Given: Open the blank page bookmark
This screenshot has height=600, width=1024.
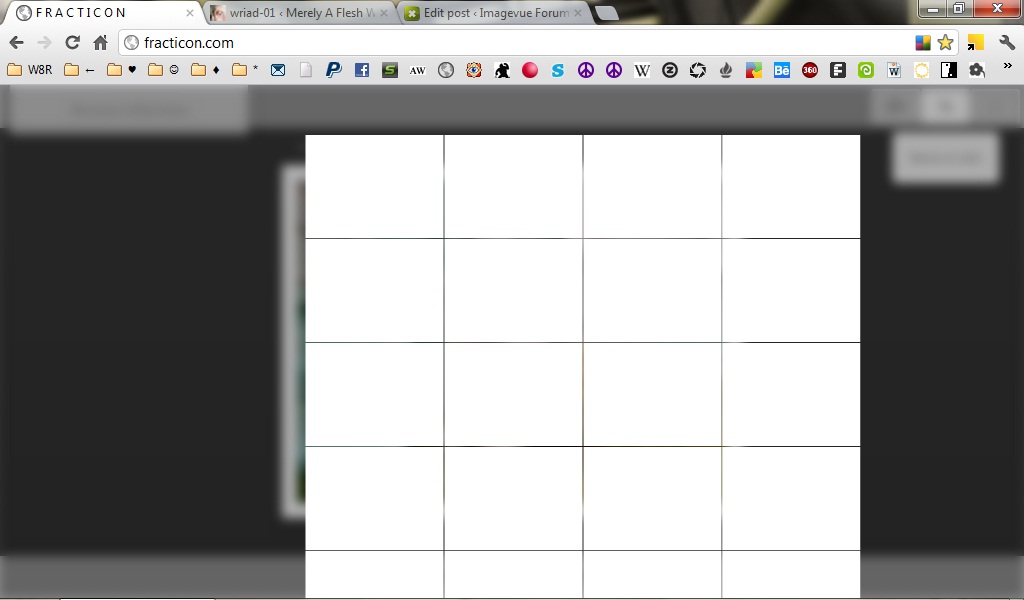Looking at the screenshot, I should (306, 70).
